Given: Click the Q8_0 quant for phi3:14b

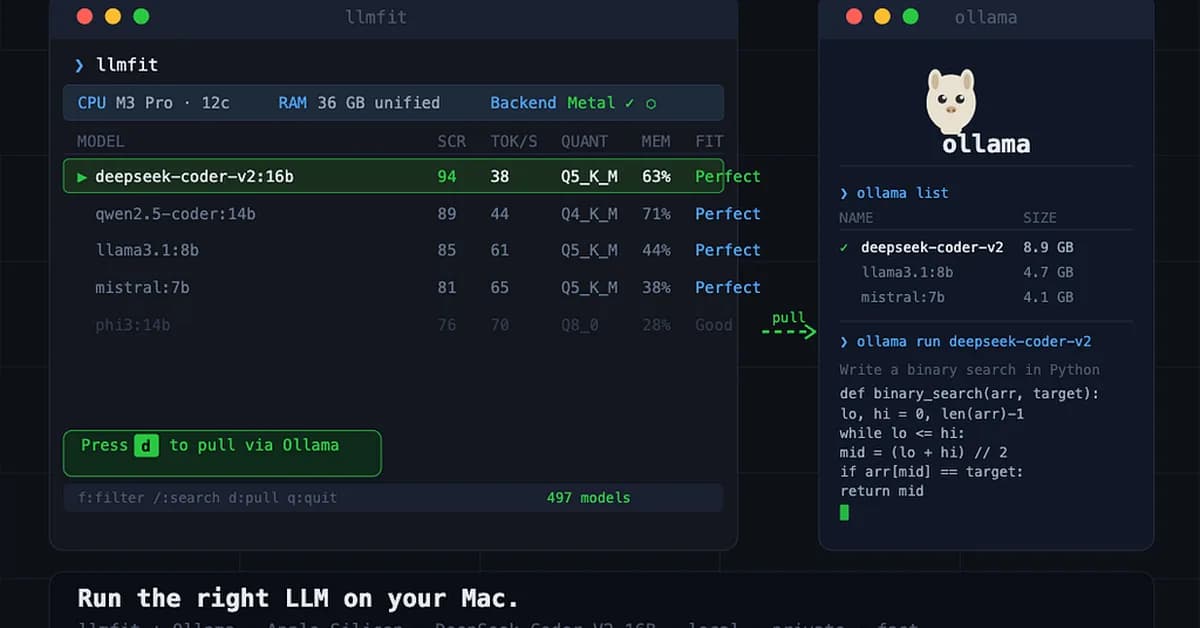Looking at the screenshot, I should pos(580,325).
